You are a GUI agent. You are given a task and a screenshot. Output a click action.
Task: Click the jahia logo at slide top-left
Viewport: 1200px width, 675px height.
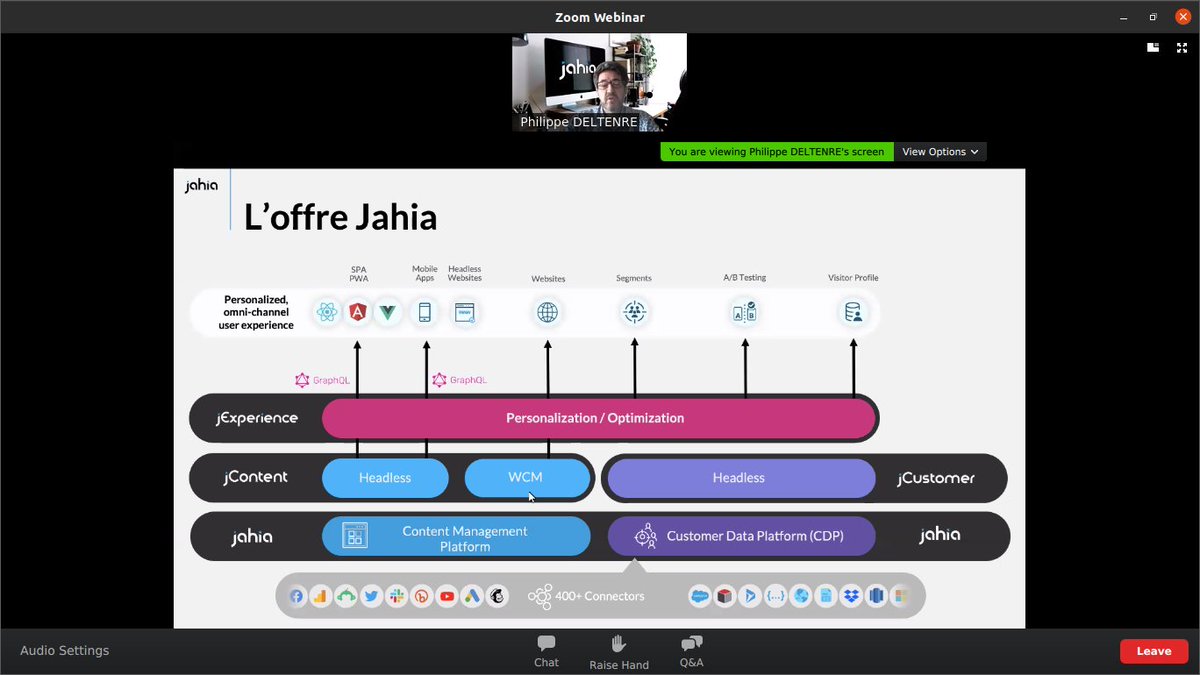click(x=201, y=185)
